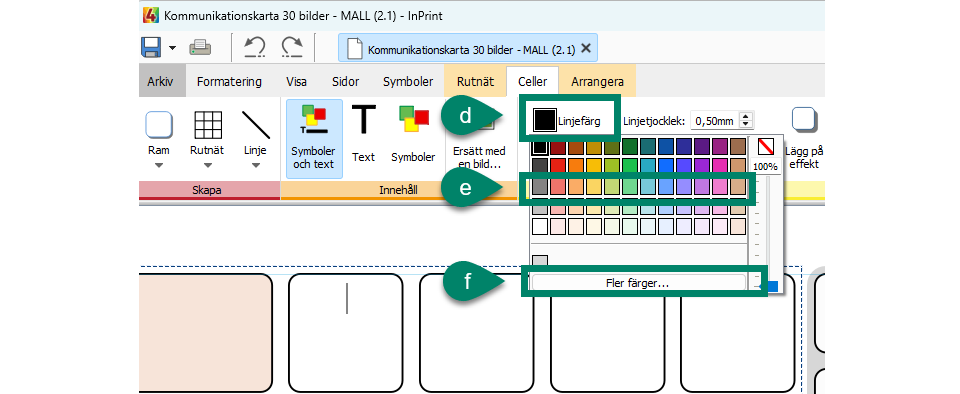This screenshot has height=394, width=960.
Task: Select the no-color transparent swatch
Action: click(765, 146)
